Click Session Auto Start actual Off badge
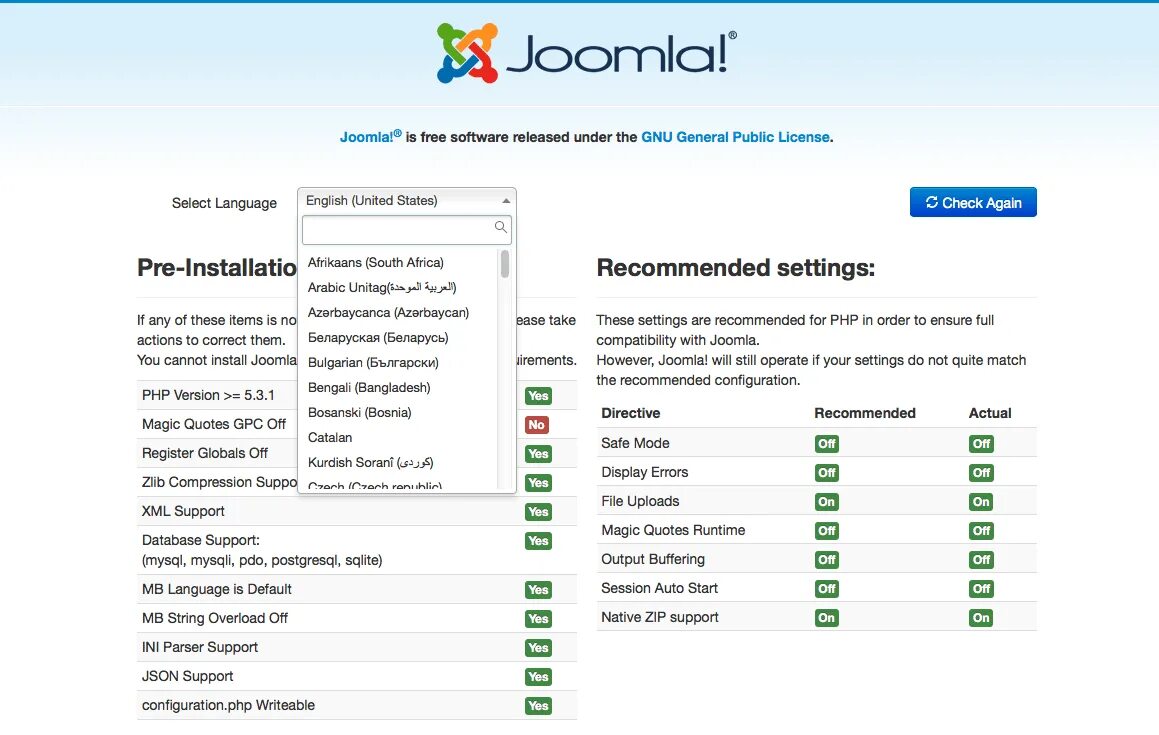1159x735 pixels. coord(981,589)
